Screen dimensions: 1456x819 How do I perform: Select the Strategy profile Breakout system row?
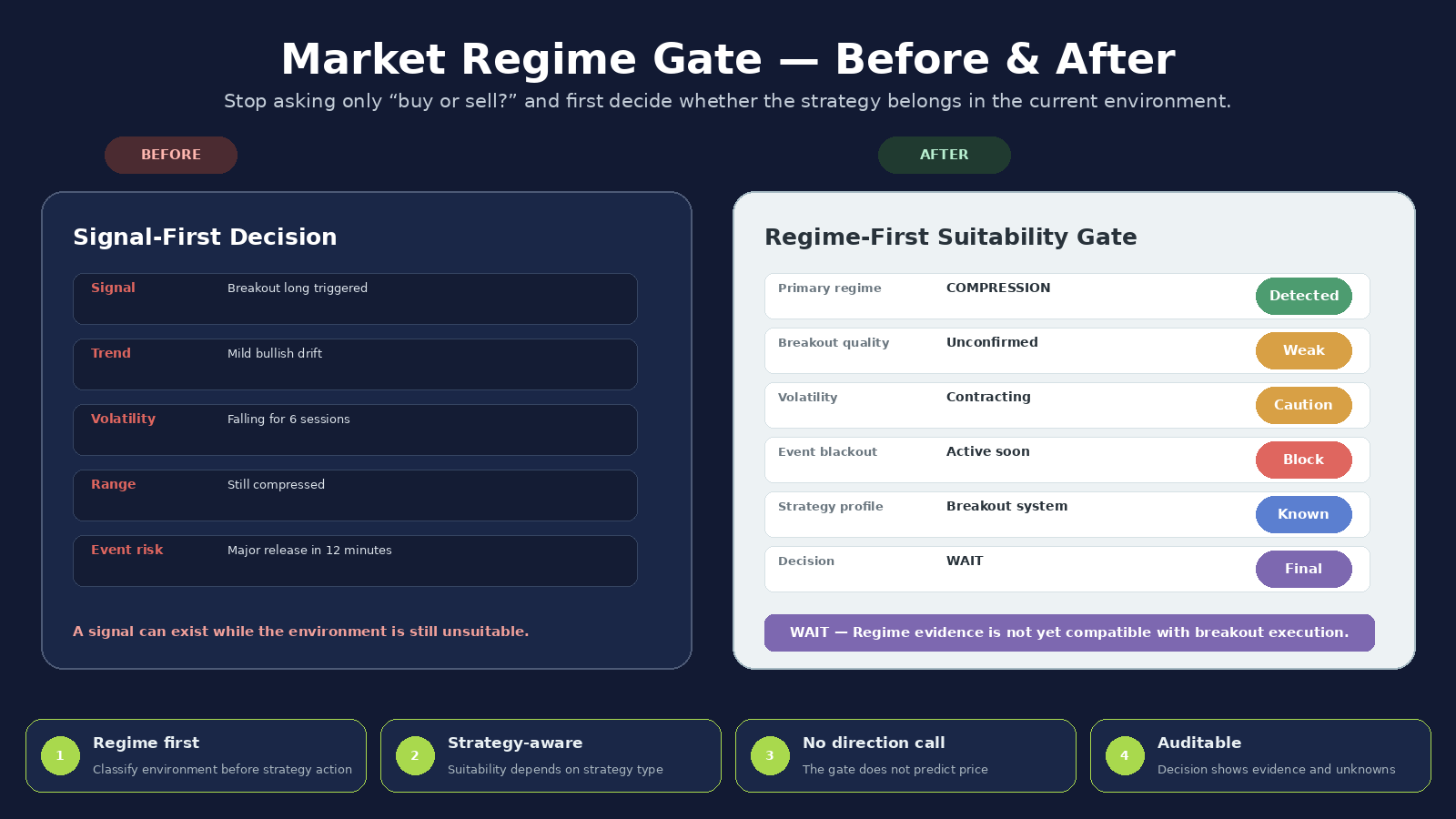point(1067,514)
